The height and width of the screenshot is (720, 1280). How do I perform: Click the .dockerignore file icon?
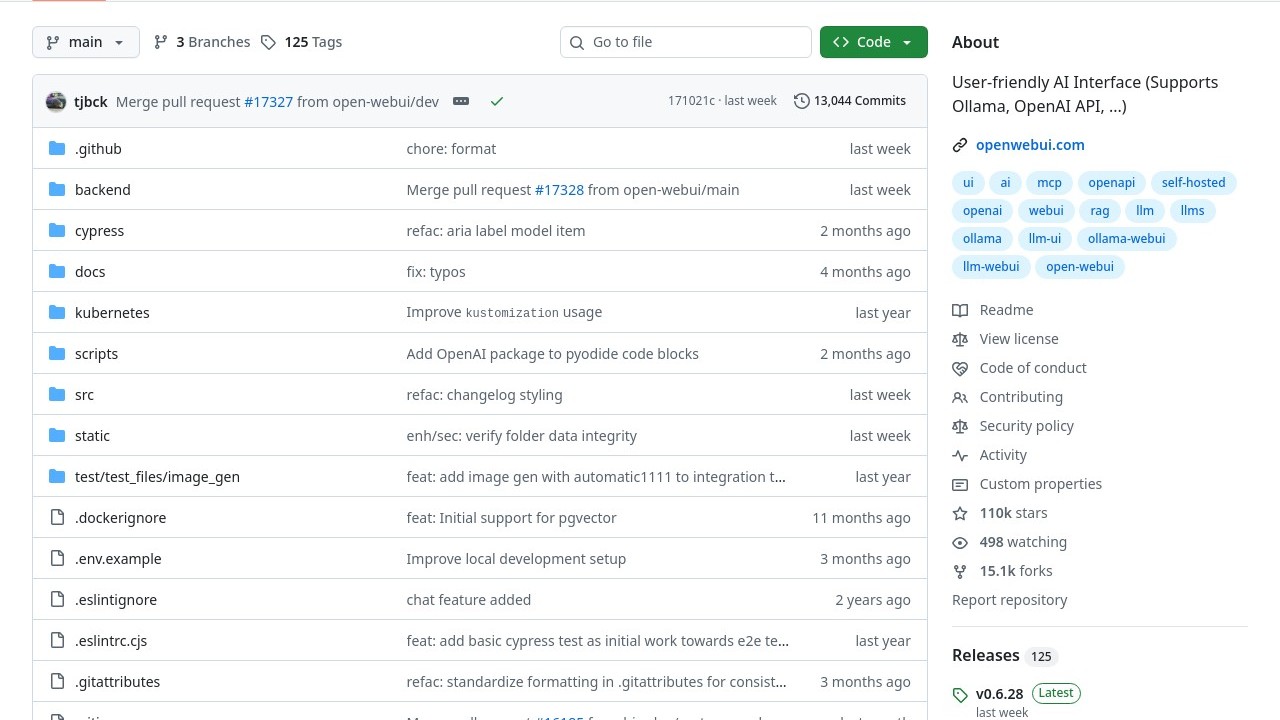click(x=57, y=518)
